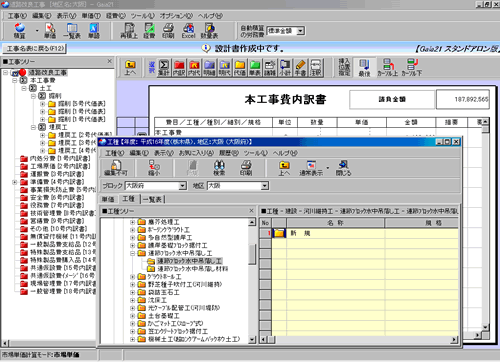Screen dimensions: 500x362
Task: Switch to the 一覧表 tab
Action: [152, 199]
